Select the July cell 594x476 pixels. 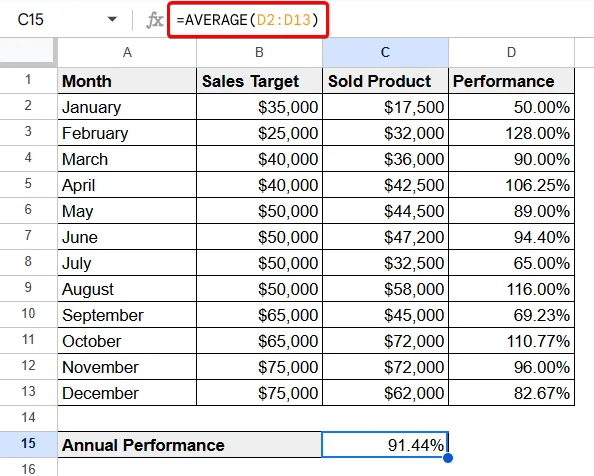(x=127, y=263)
